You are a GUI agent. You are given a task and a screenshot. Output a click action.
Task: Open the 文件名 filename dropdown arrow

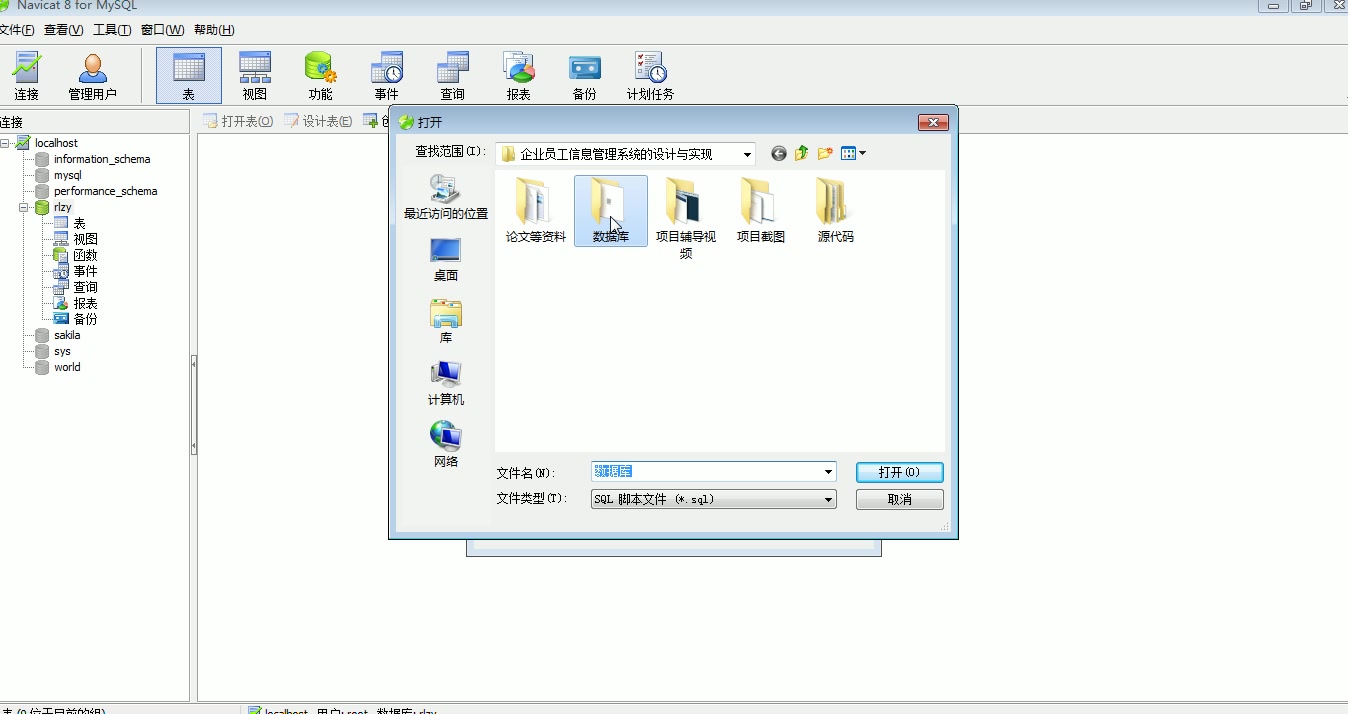pyautogui.click(x=828, y=471)
